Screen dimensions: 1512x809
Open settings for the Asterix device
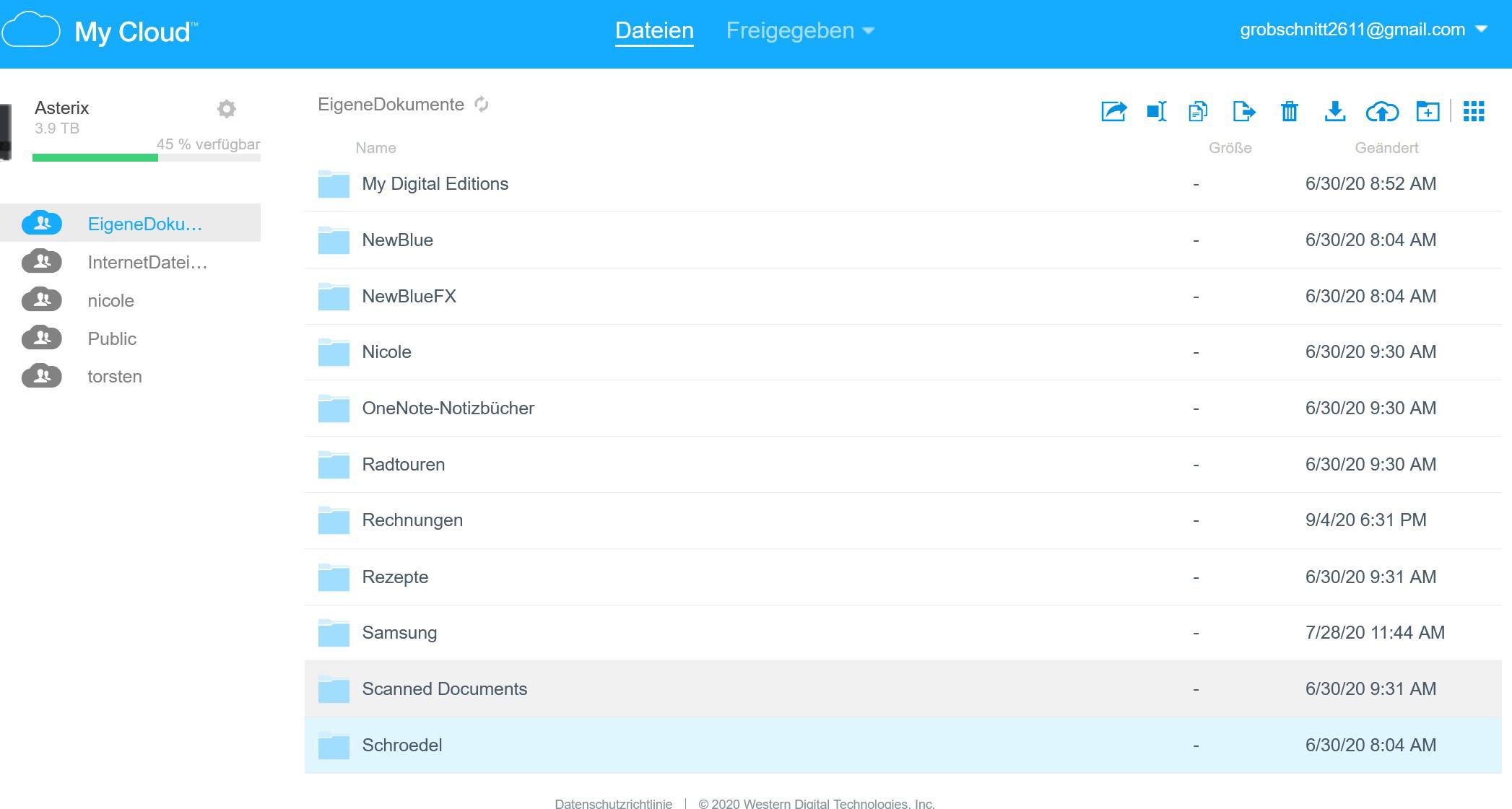click(x=227, y=108)
